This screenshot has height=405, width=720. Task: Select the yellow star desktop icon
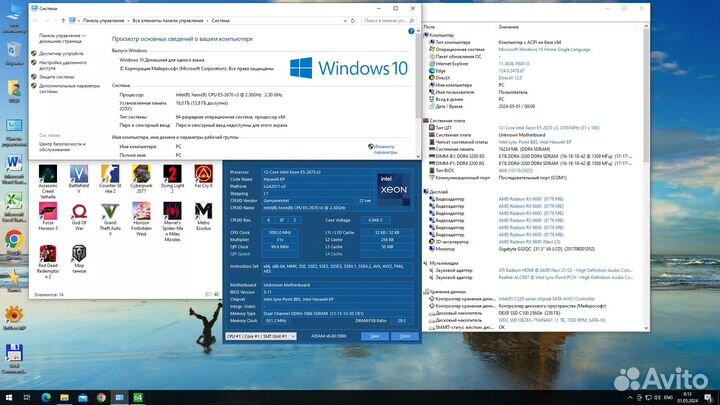coord(14,281)
